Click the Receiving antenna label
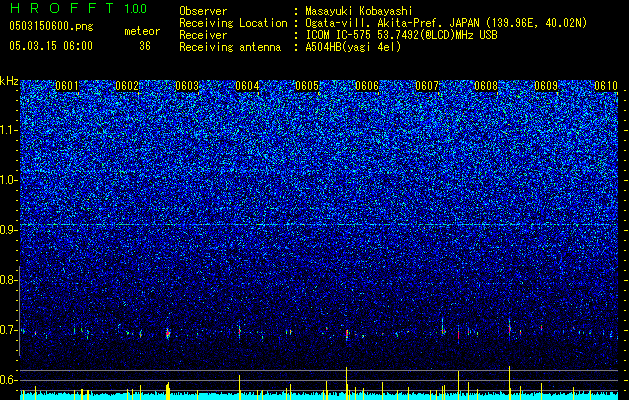The width and height of the screenshot is (629, 400). [230, 47]
